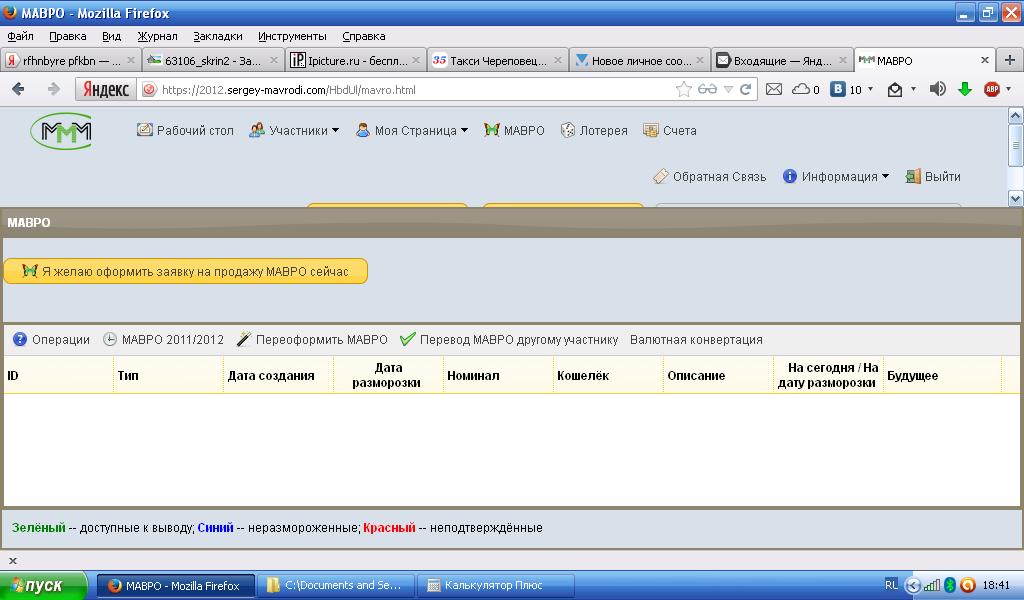This screenshot has height=600, width=1024.
Task: Click the MMM logo
Action: (61, 131)
